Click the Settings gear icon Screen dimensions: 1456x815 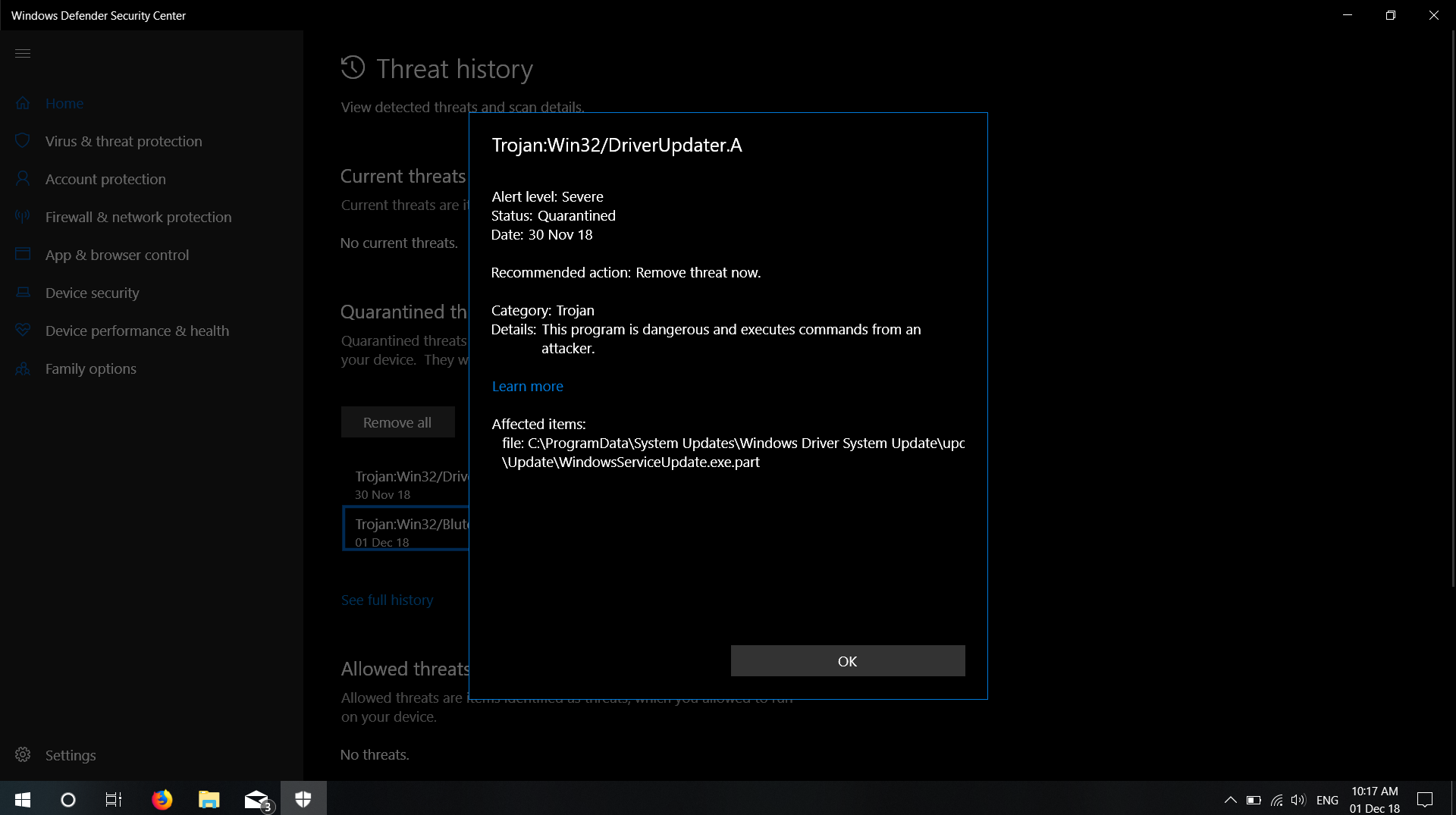point(23,755)
